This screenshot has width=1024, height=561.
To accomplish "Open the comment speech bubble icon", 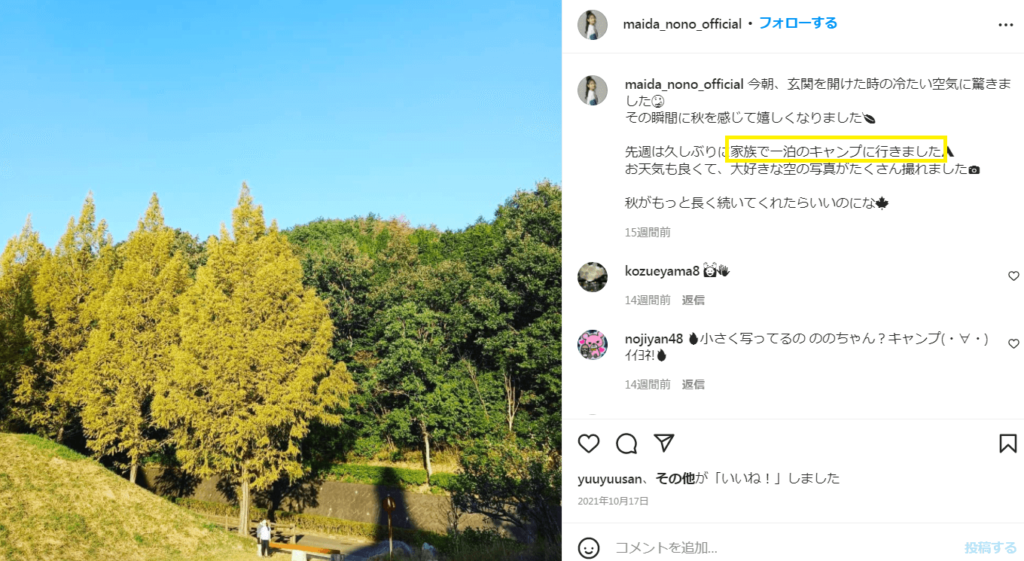I will pos(626,443).
